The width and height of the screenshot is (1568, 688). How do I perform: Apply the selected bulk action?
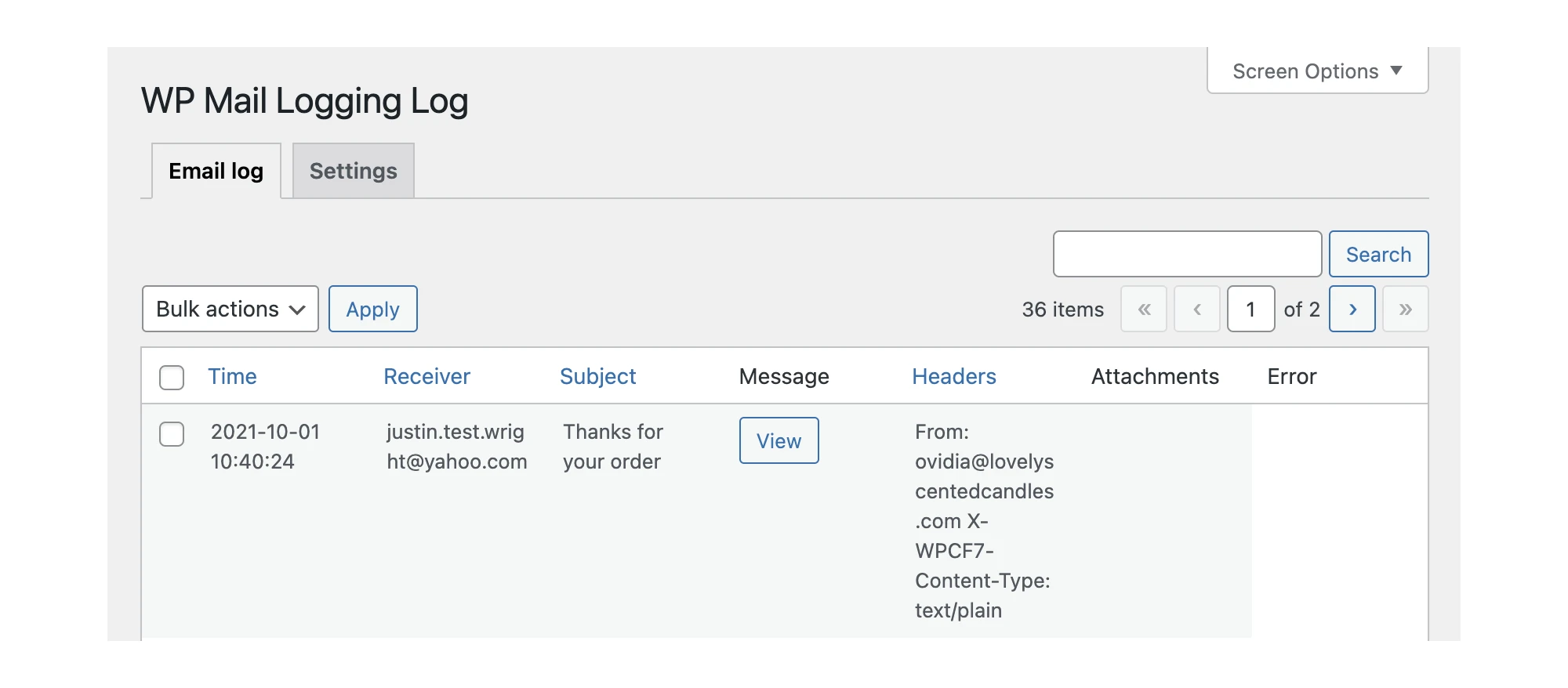tap(372, 310)
